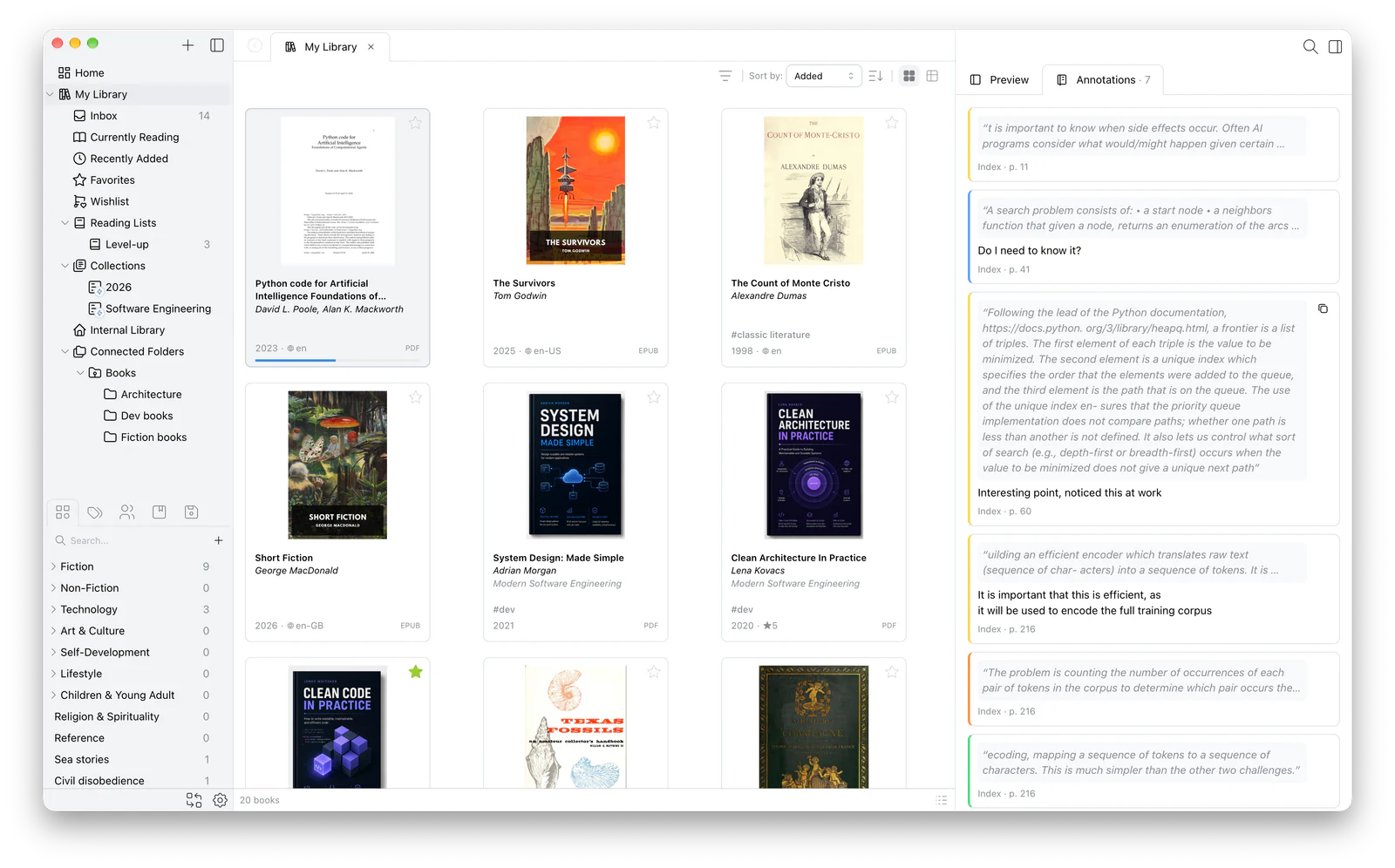Click list details icon in status bar
This screenshot has height=868, width=1395.
(942, 800)
